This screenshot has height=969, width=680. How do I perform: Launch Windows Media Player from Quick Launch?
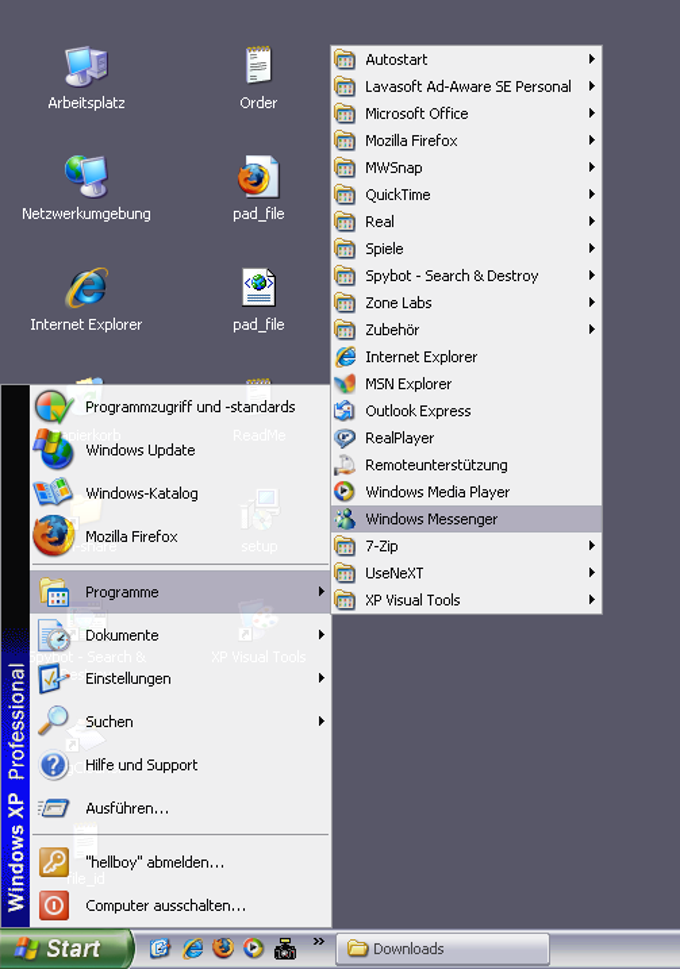(253, 949)
